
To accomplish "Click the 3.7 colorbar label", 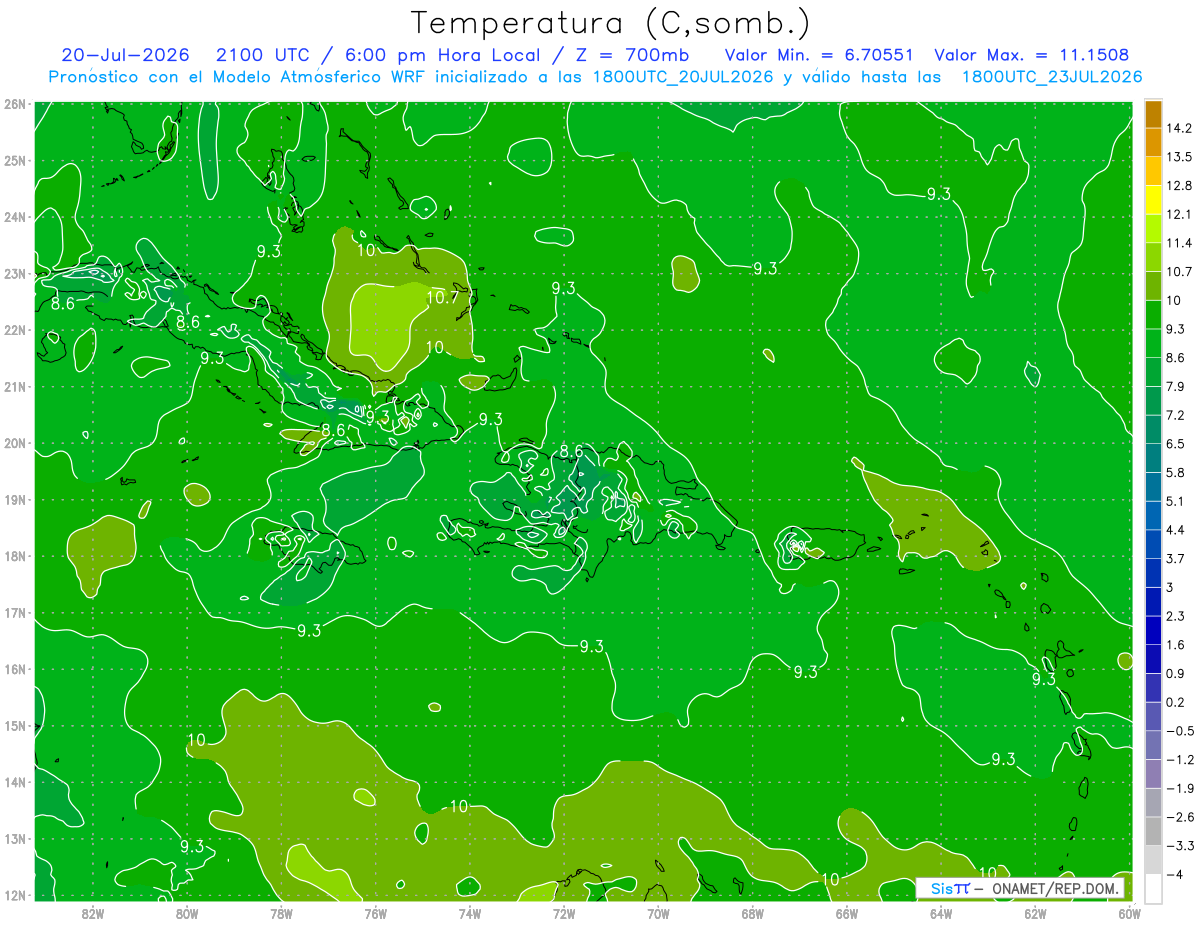I will (x=1174, y=558).
